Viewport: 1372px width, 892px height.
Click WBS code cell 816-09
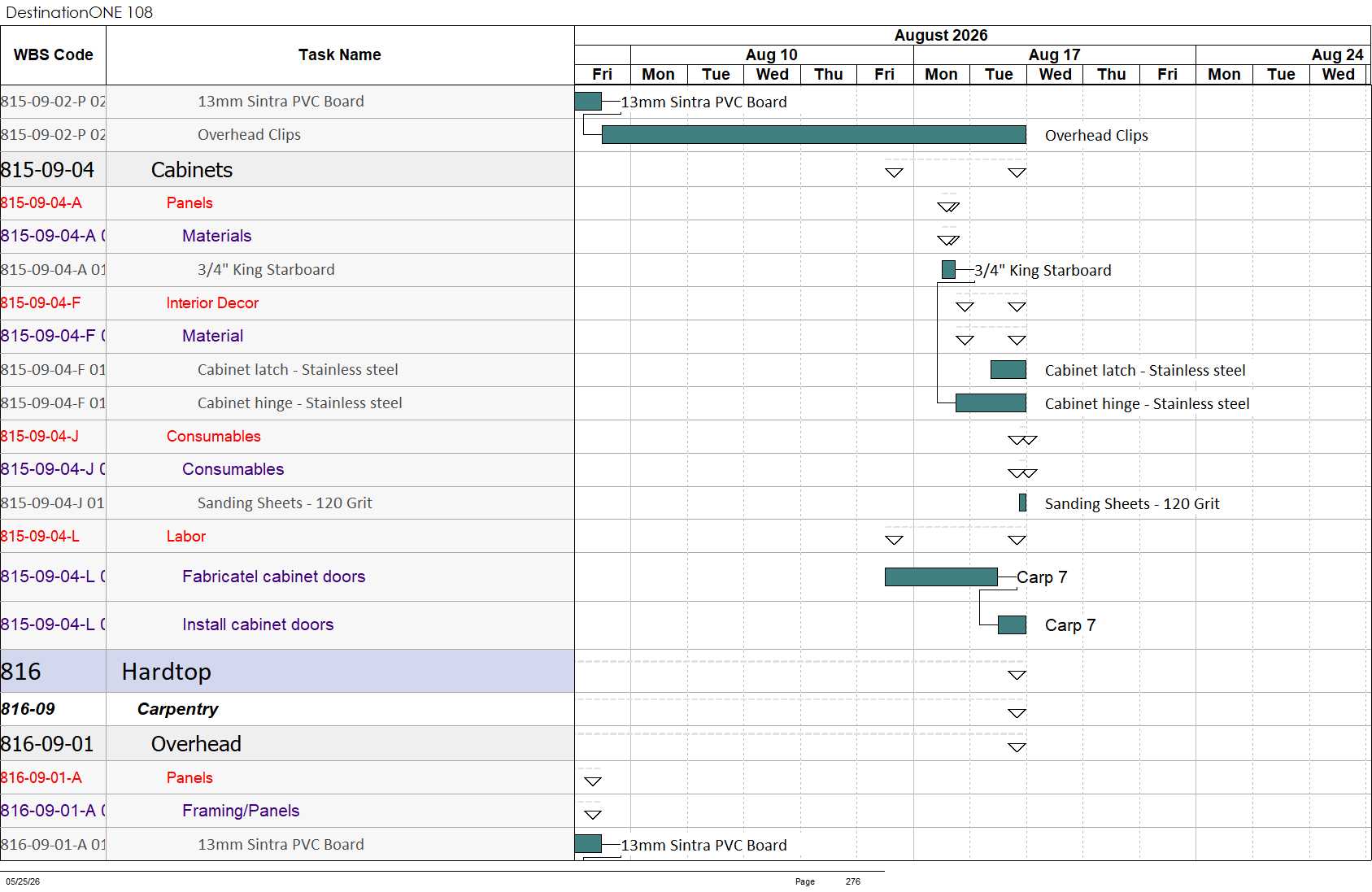click(x=53, y=709)
